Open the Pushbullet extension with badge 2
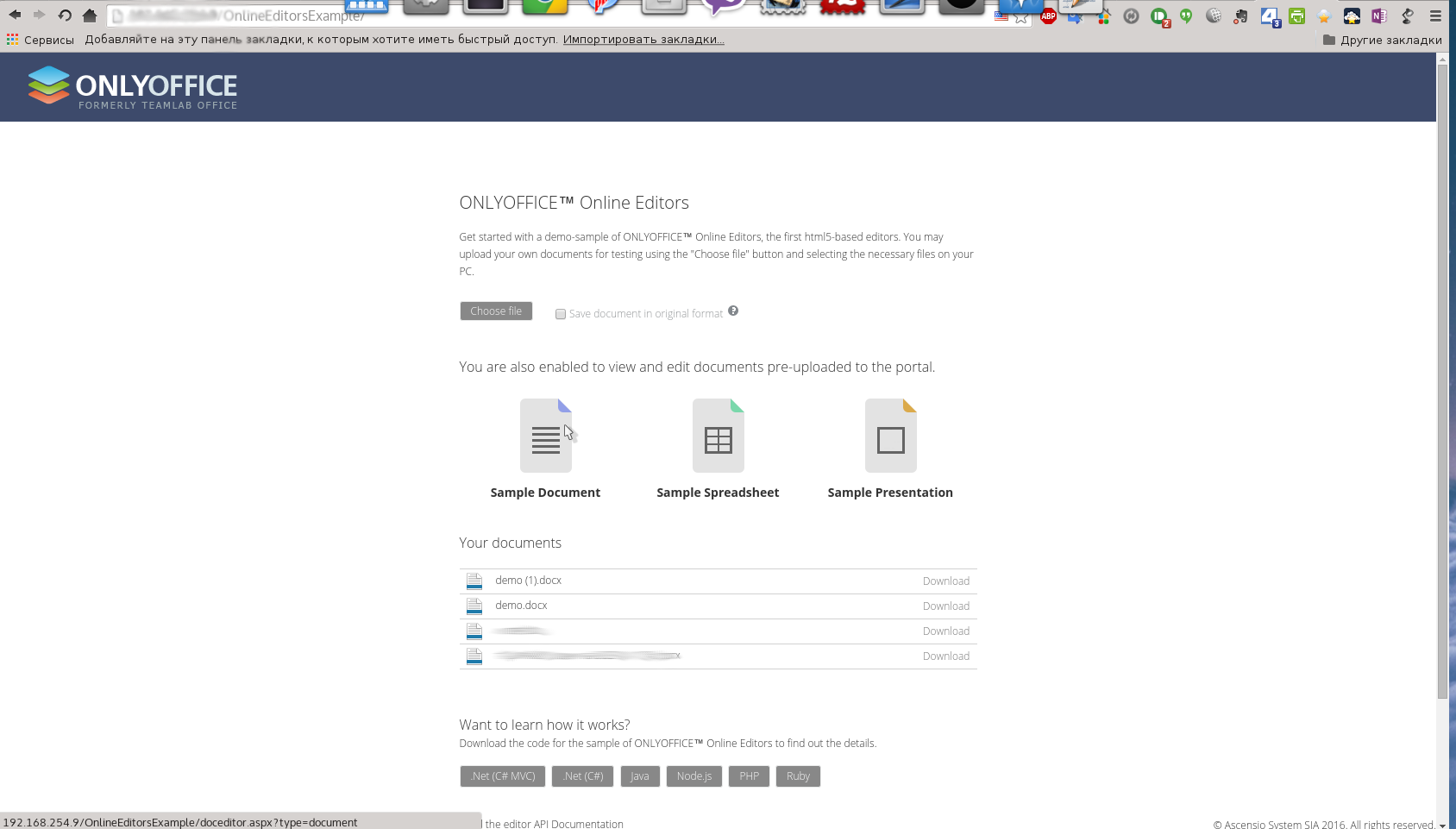Screen dimensions: 1456x829 point(1159,16)
